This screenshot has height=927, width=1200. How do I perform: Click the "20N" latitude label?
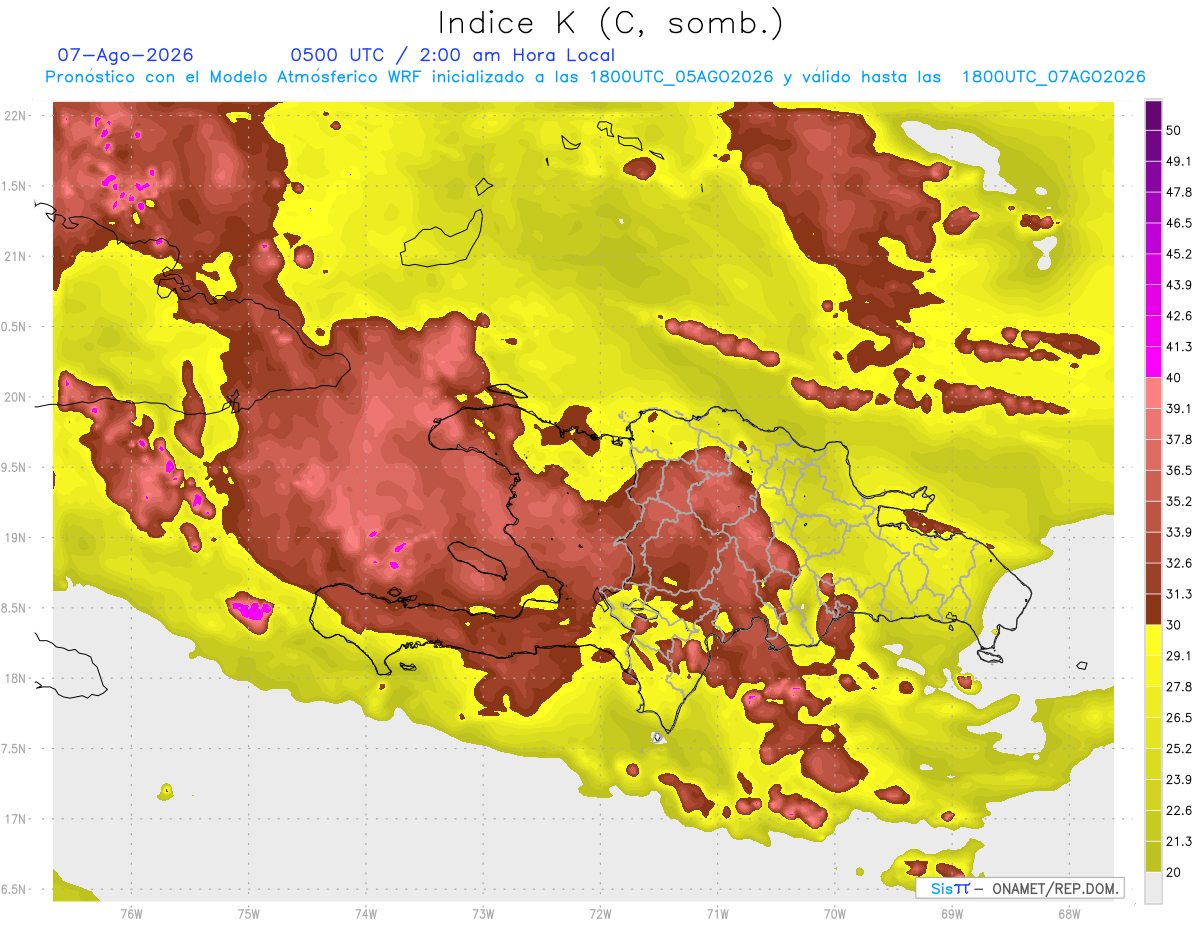click(x=14, y=397)
